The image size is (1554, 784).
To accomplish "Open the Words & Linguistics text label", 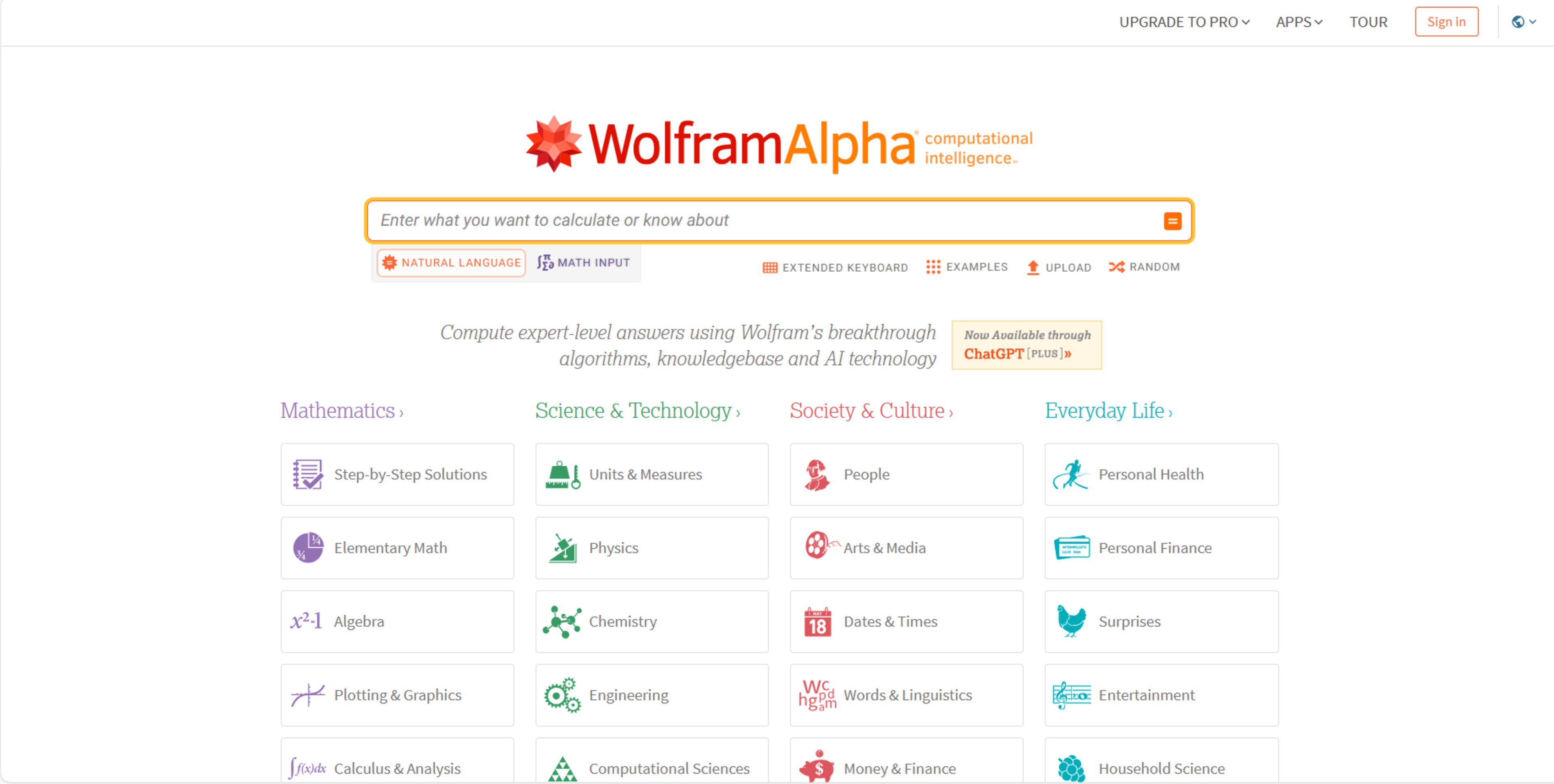I will click(x=908, y=695).
